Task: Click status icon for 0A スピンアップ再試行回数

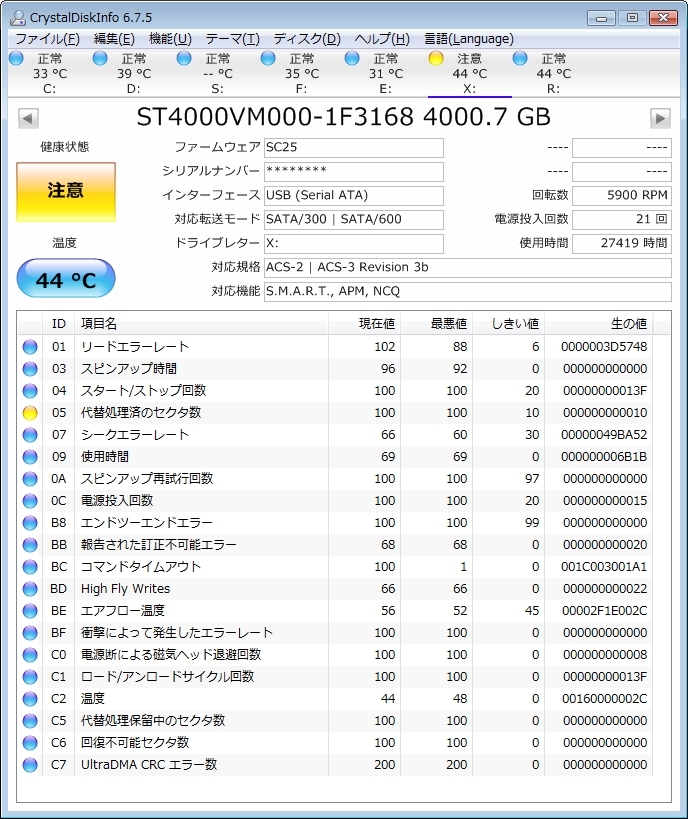Action: (x=30, y=478)
